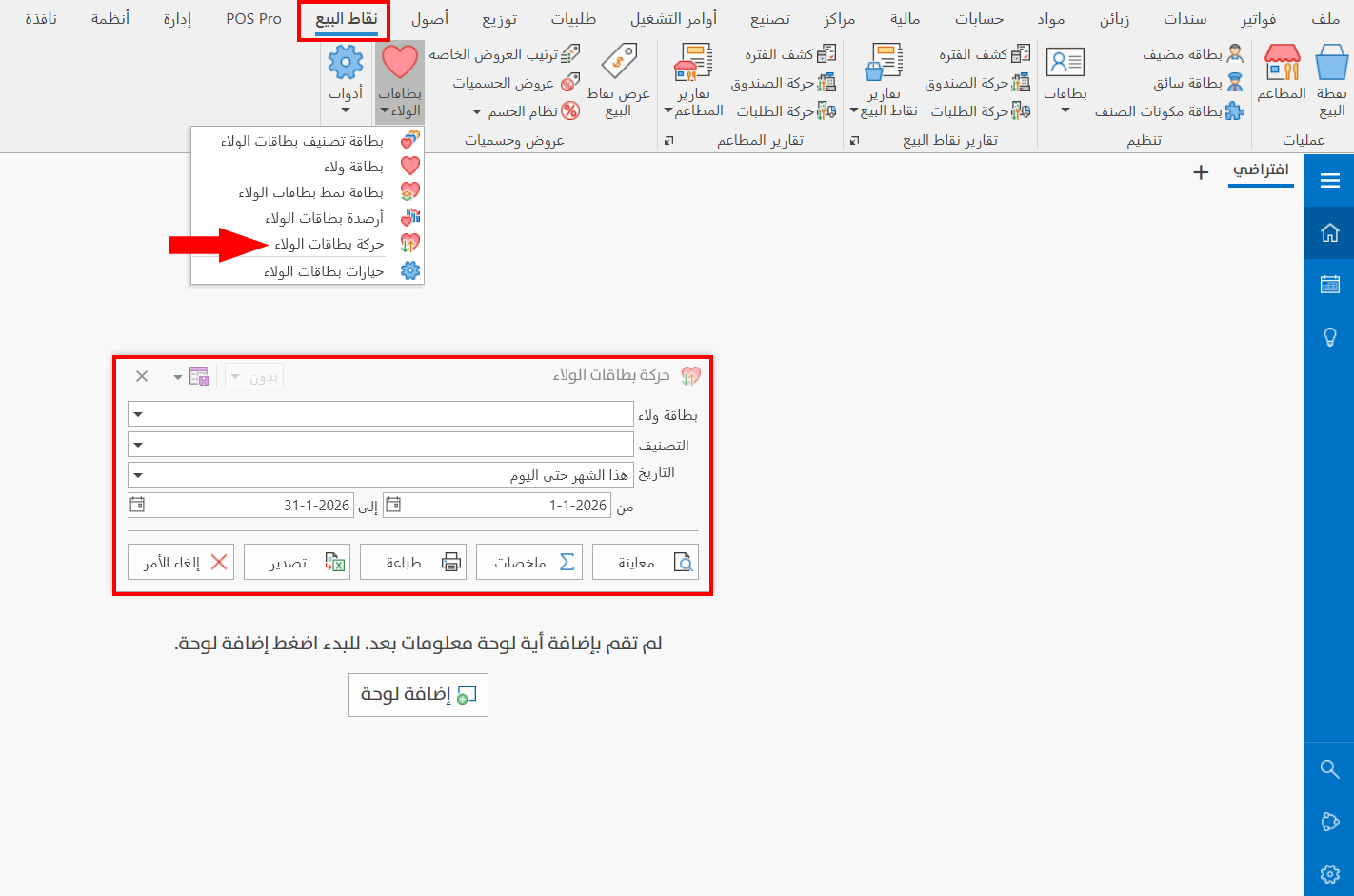Click the تصدير export button
Screen dimensions: 1354x896
(297, 562)
